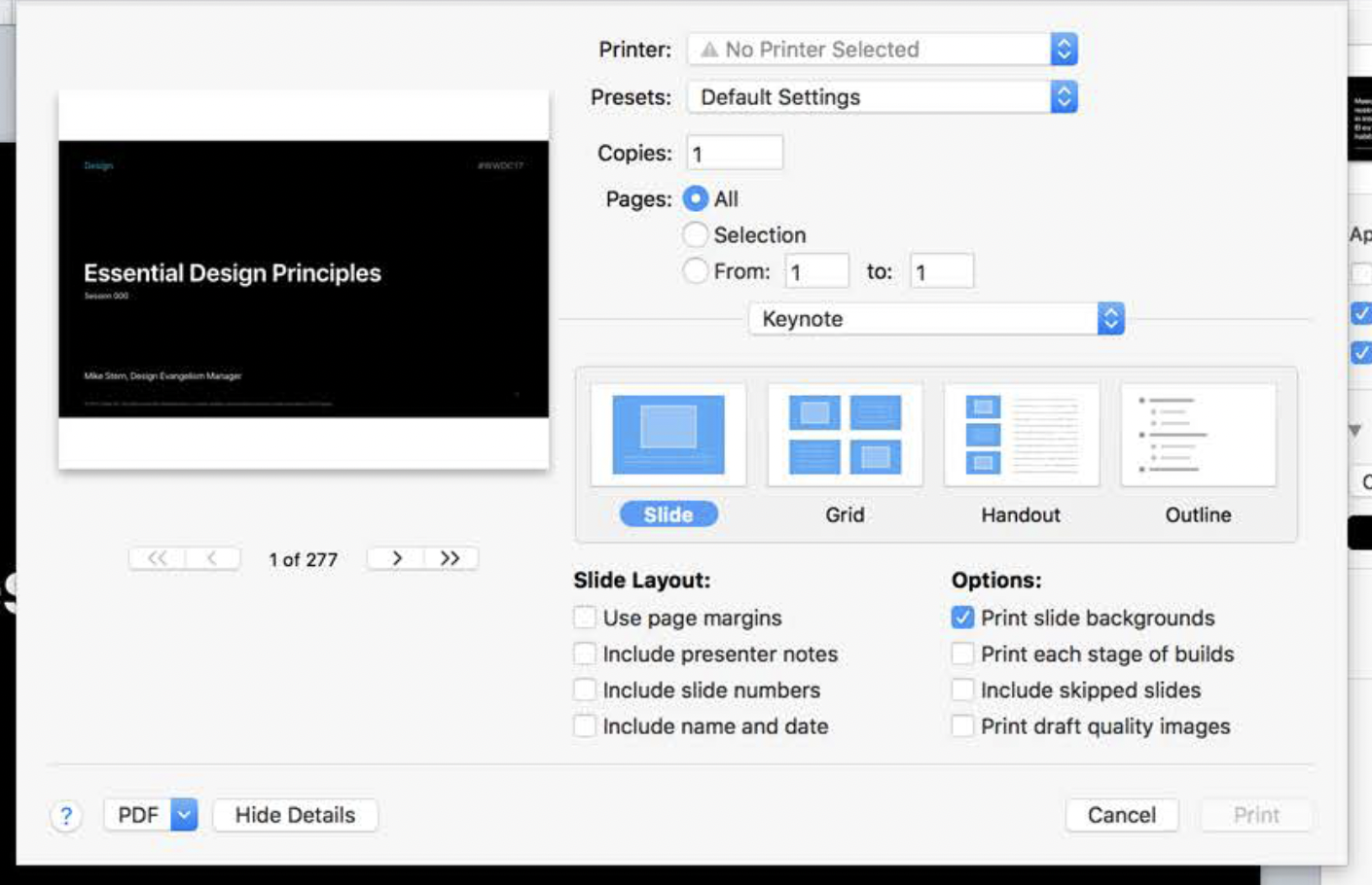This screenshot has width=1372, height=885.
Task: Enable Use page margins
Action: [585, 618]
